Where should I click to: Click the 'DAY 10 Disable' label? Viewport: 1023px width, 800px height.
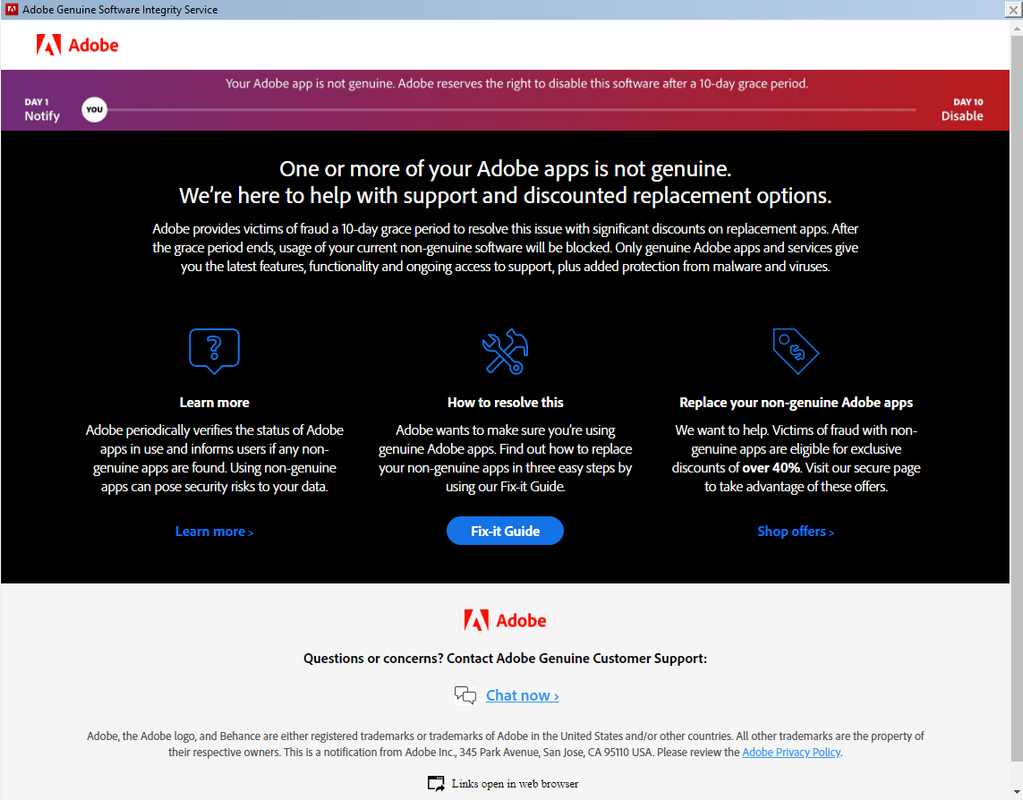tap(962, 110)
